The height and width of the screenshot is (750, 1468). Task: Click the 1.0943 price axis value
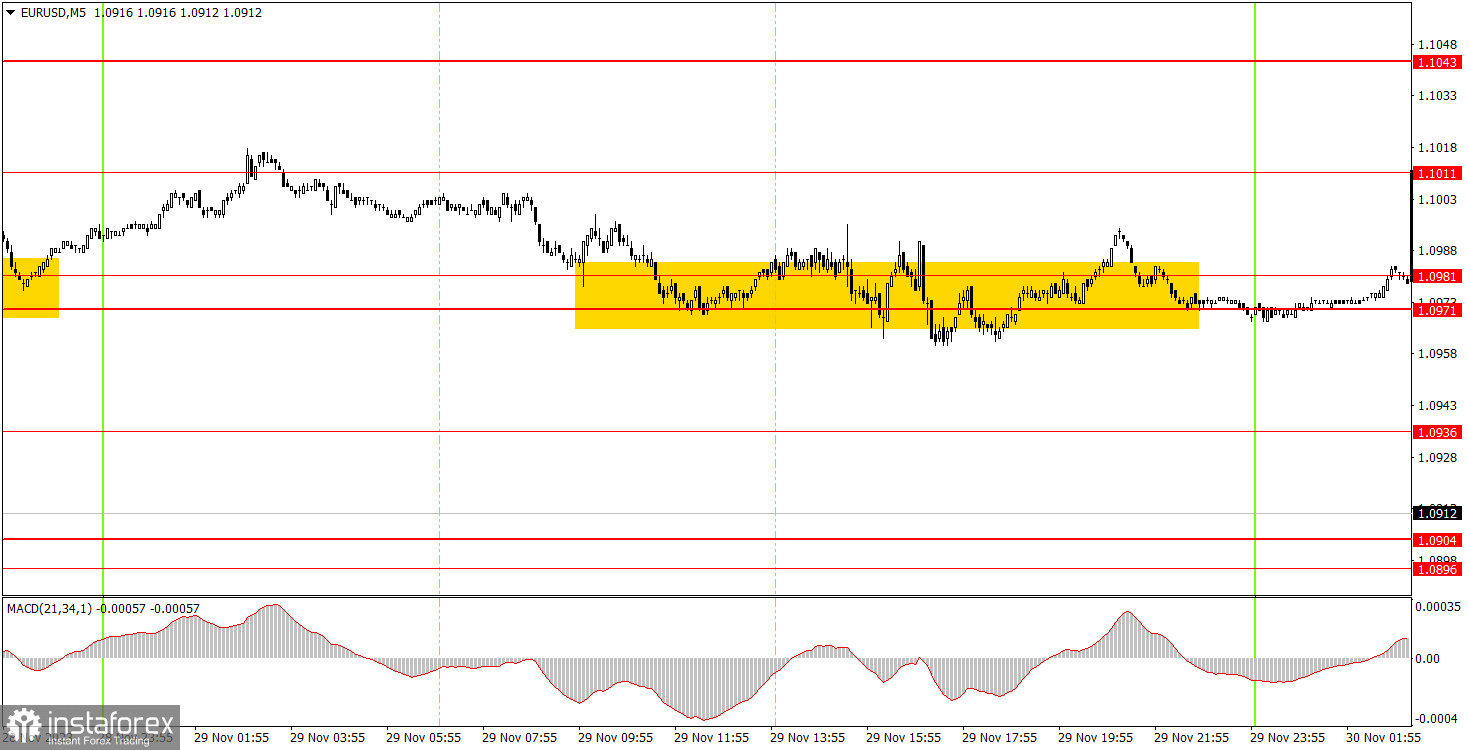tap(1436, 406)
